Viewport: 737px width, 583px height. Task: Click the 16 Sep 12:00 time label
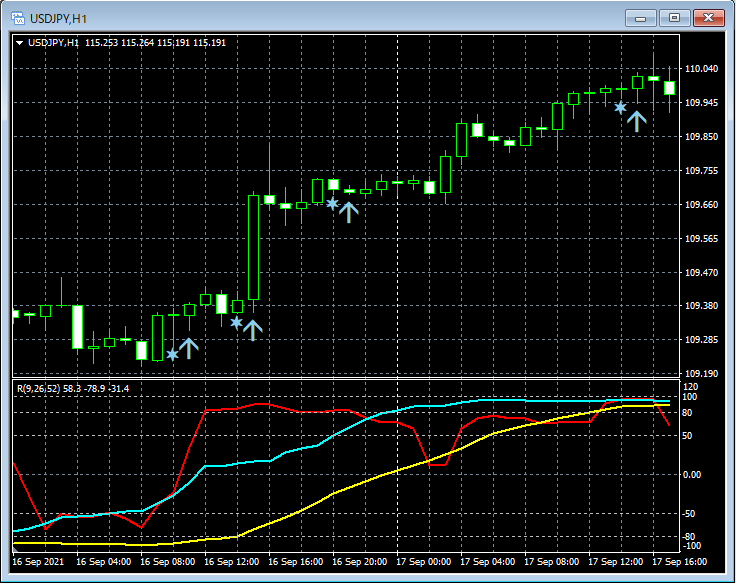coord(232,562)
